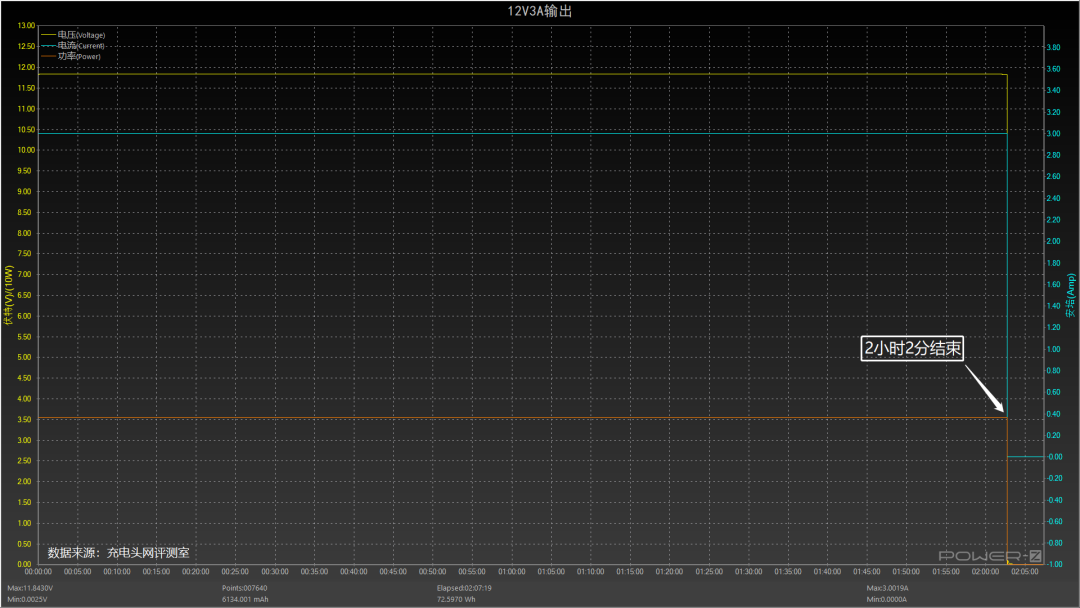Click the 安培(Amp) right axis title
This screenshot has width=1080, height=608.
1070,295
